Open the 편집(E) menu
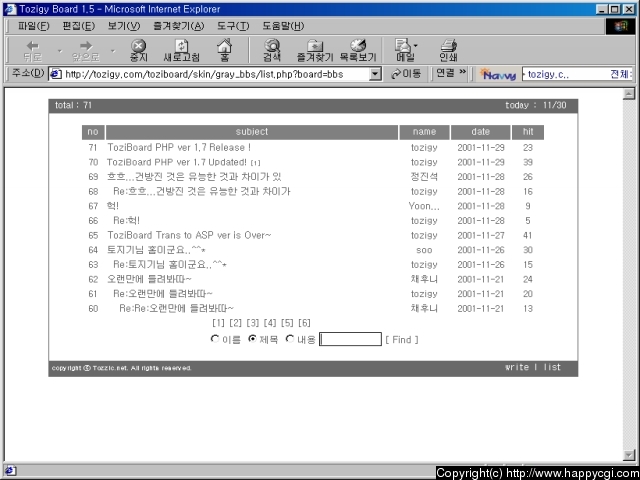This screenshot has width=640, height=480. tap(78, 26)
